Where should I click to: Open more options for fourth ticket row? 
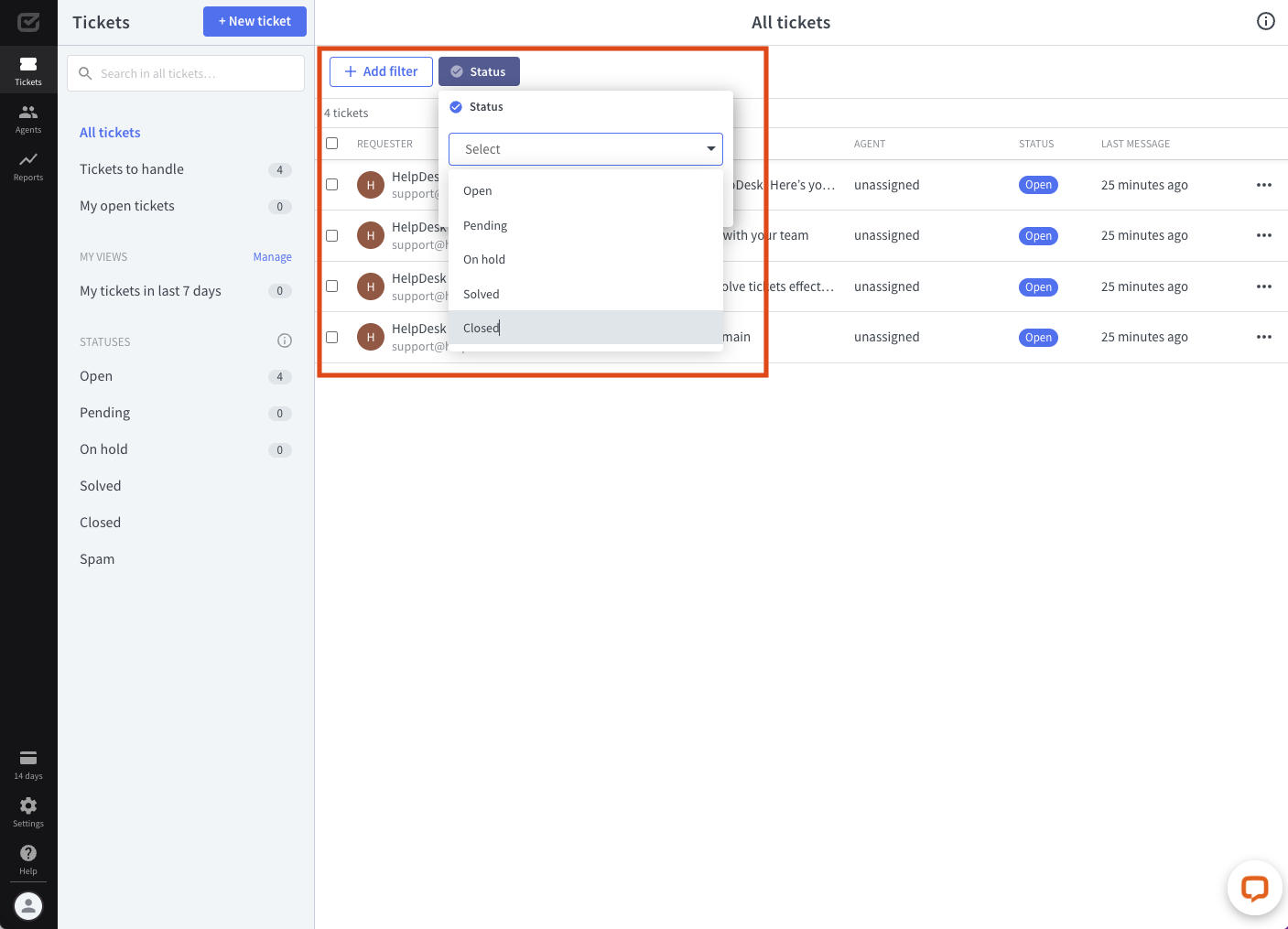click(x=1264, y=337)
